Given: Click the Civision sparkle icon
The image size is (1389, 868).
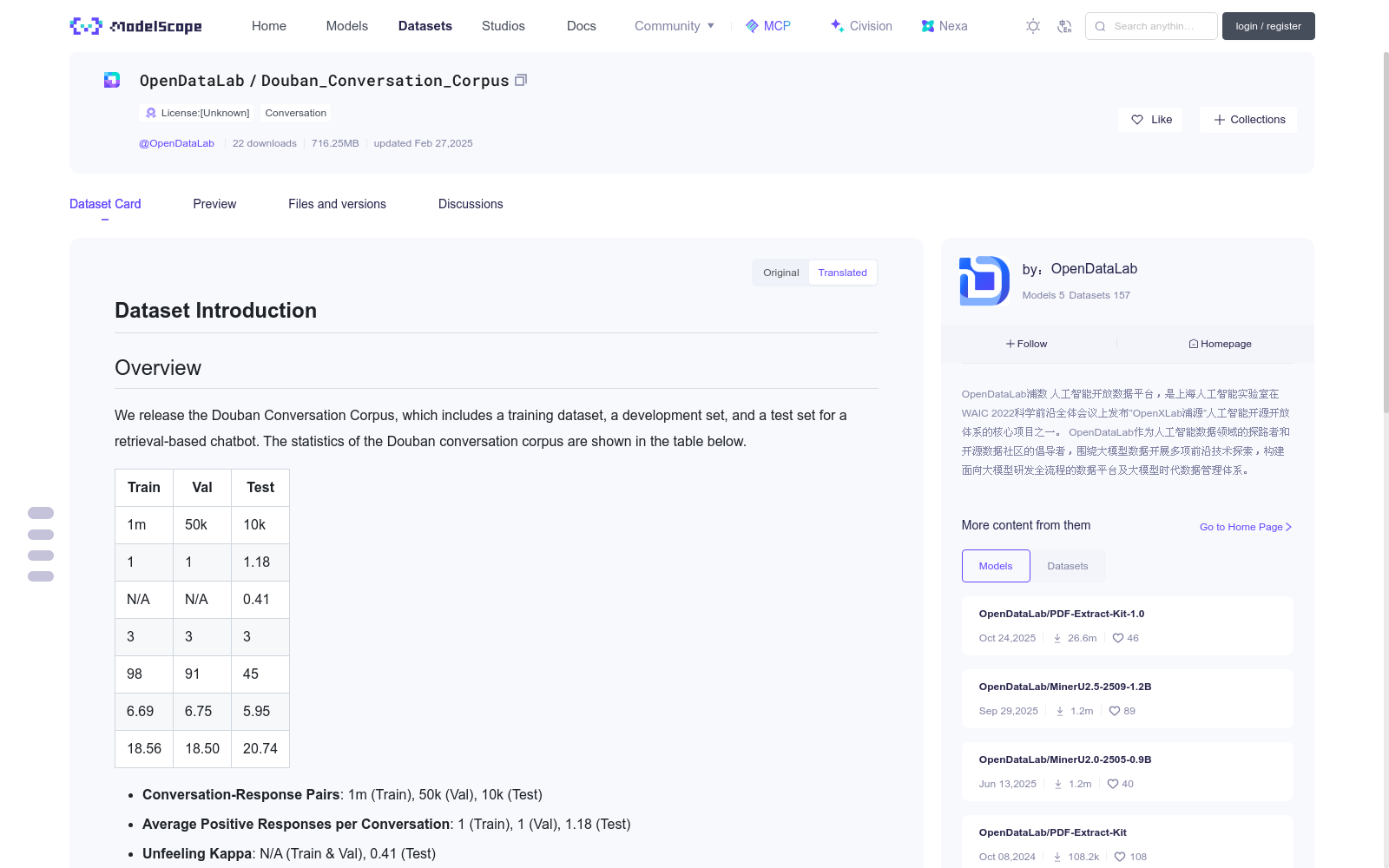Looking at the screenshot, I should pyautogui.click(x=837, y=25).
